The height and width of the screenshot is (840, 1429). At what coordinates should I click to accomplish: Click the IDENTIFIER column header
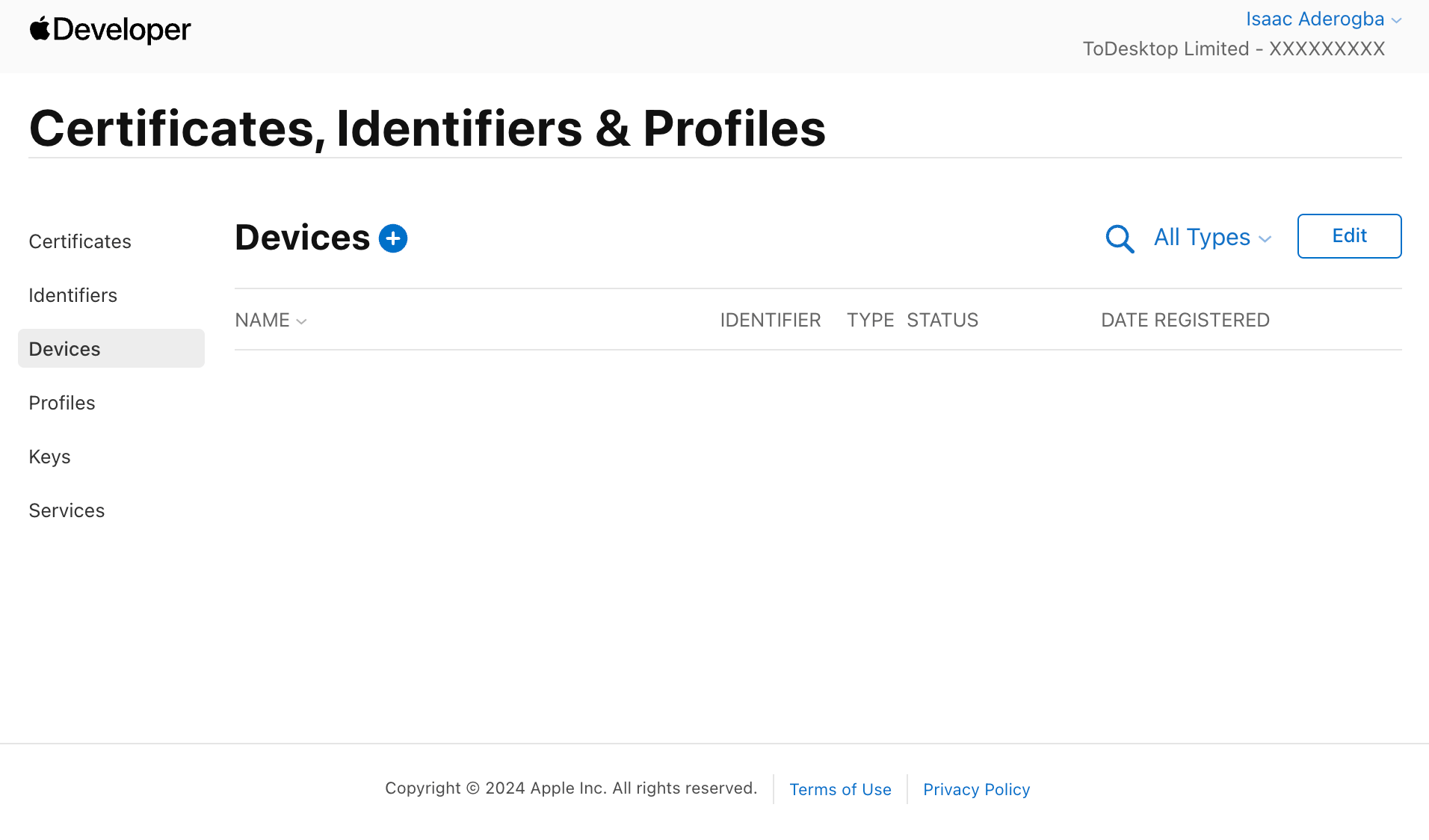[771, 320]
